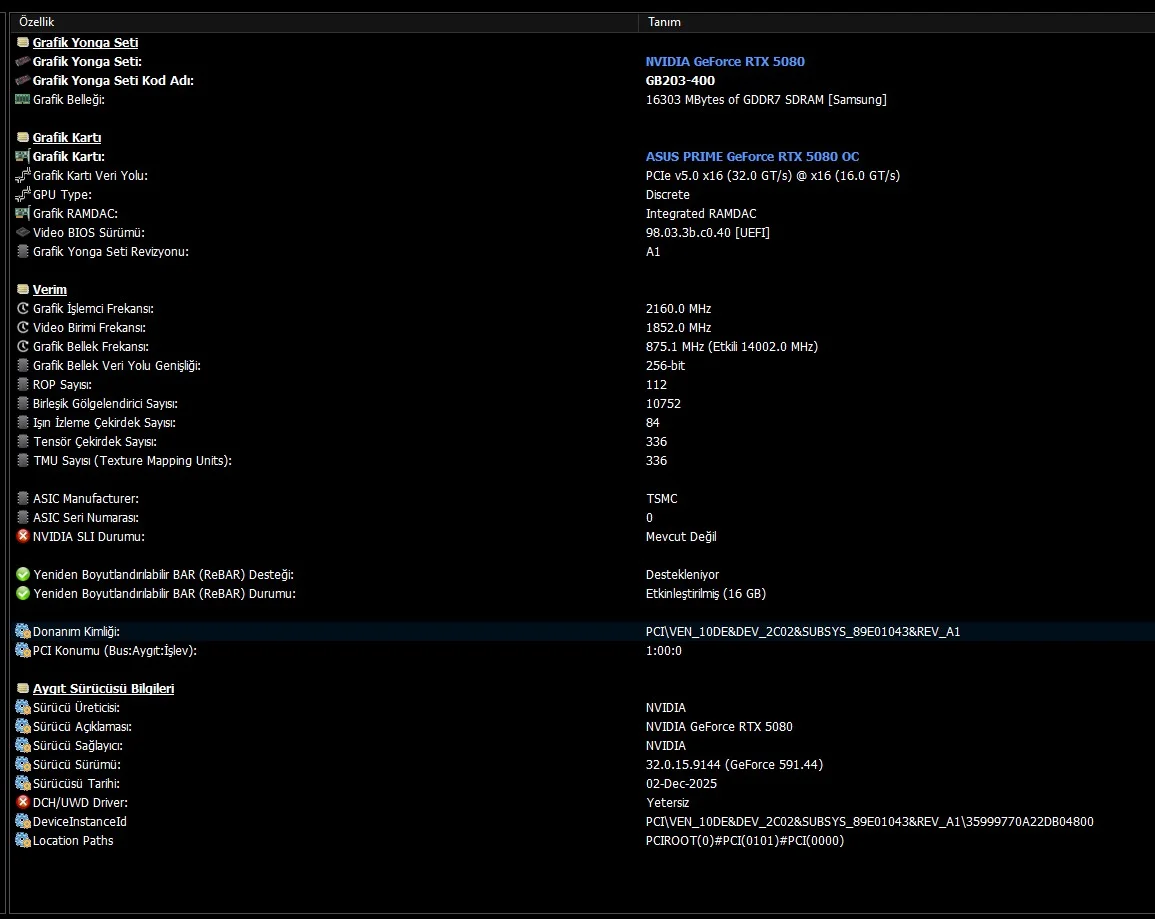The height and width of the screenshot is (919, 1155).
Task: Click the clock icon beside Grafik İşlemci Frekansı
Action: 23,309
